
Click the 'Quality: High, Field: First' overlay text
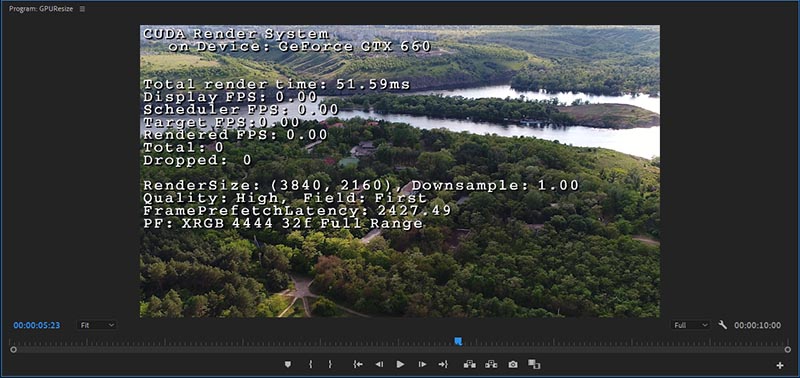(x=285, y=197)
